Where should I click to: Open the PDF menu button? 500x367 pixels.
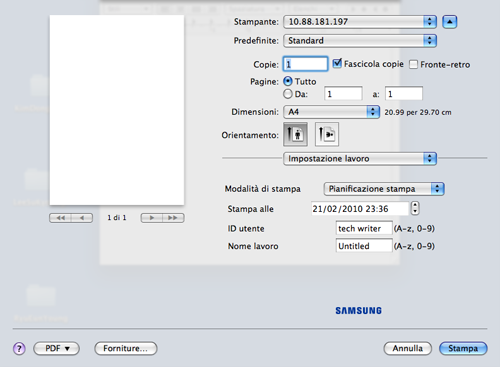[x=56, y=349]
